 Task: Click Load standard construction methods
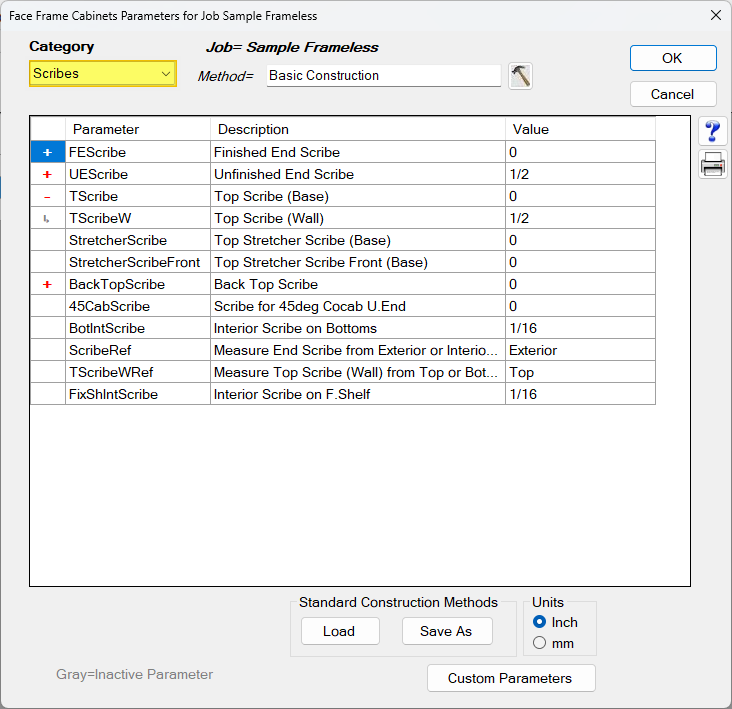340,631
